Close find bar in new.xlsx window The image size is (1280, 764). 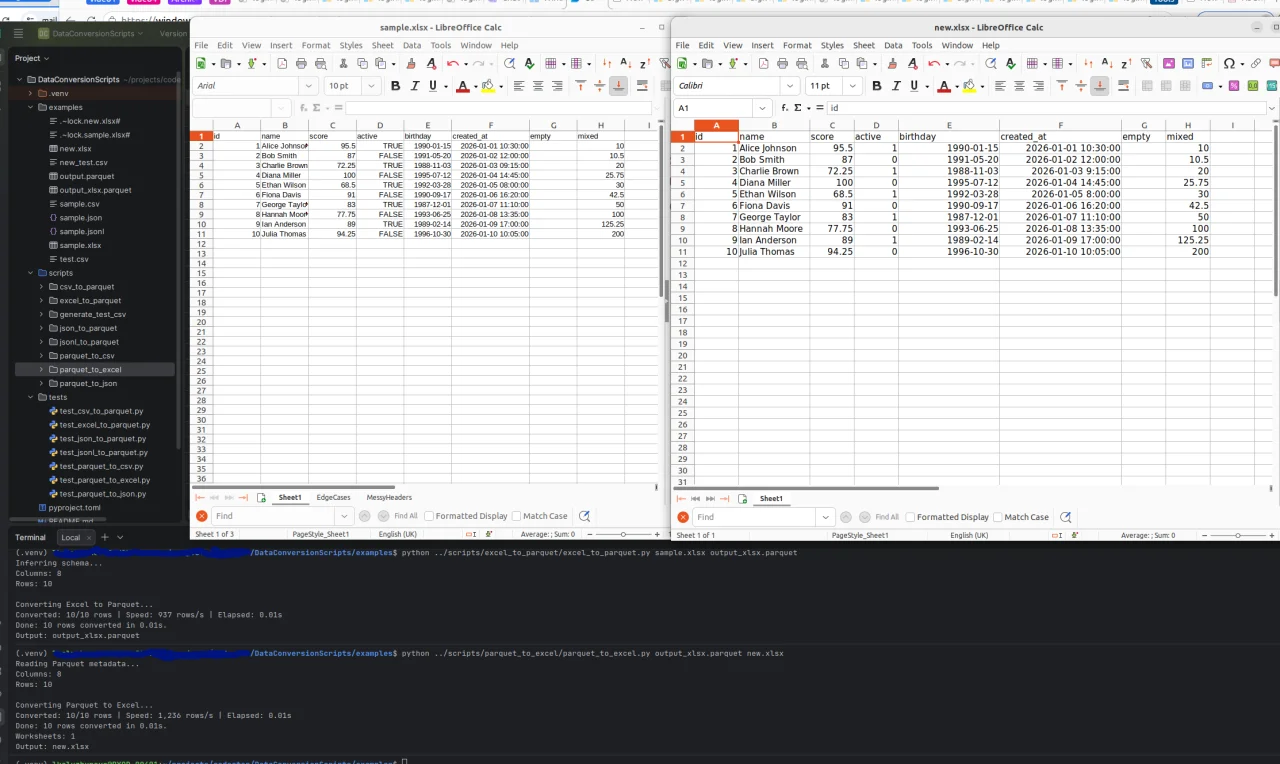pos(683,517)
